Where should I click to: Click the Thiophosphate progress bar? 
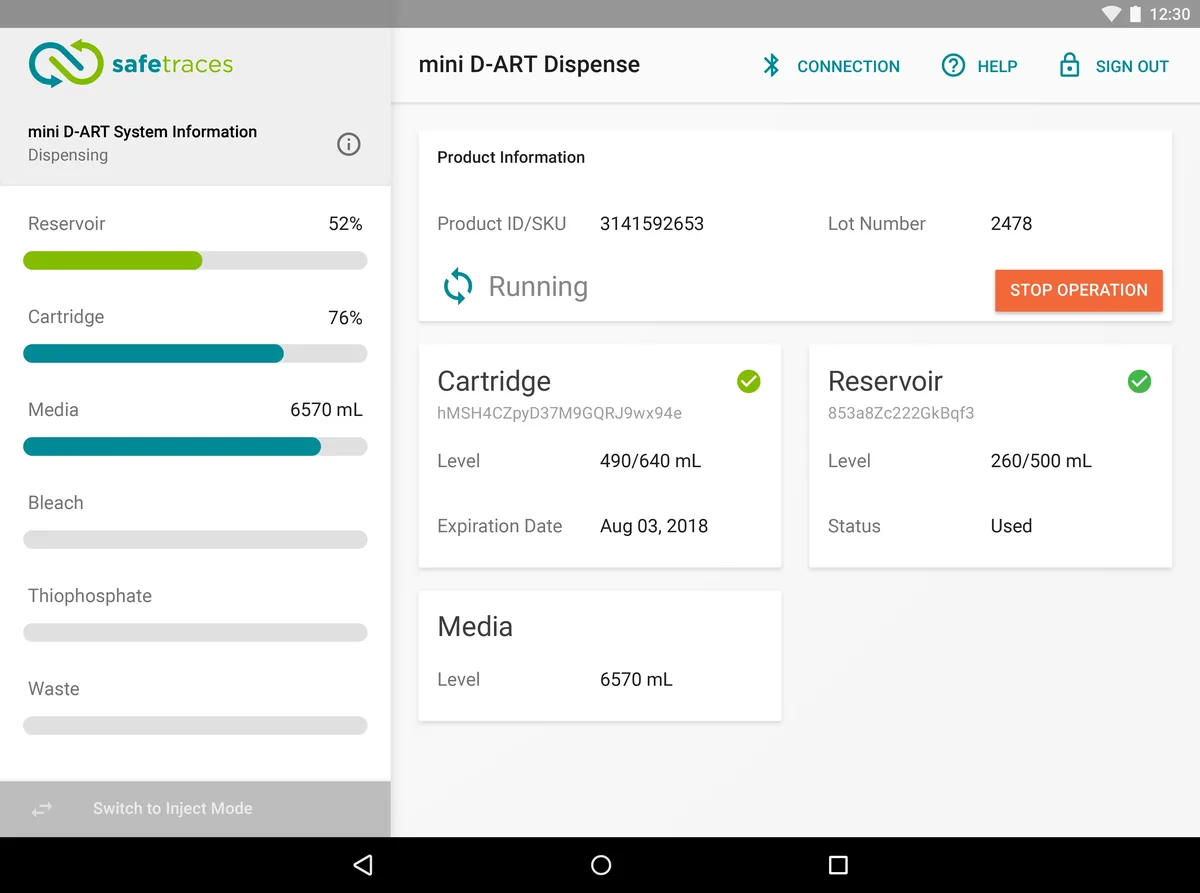pos(195,633)
